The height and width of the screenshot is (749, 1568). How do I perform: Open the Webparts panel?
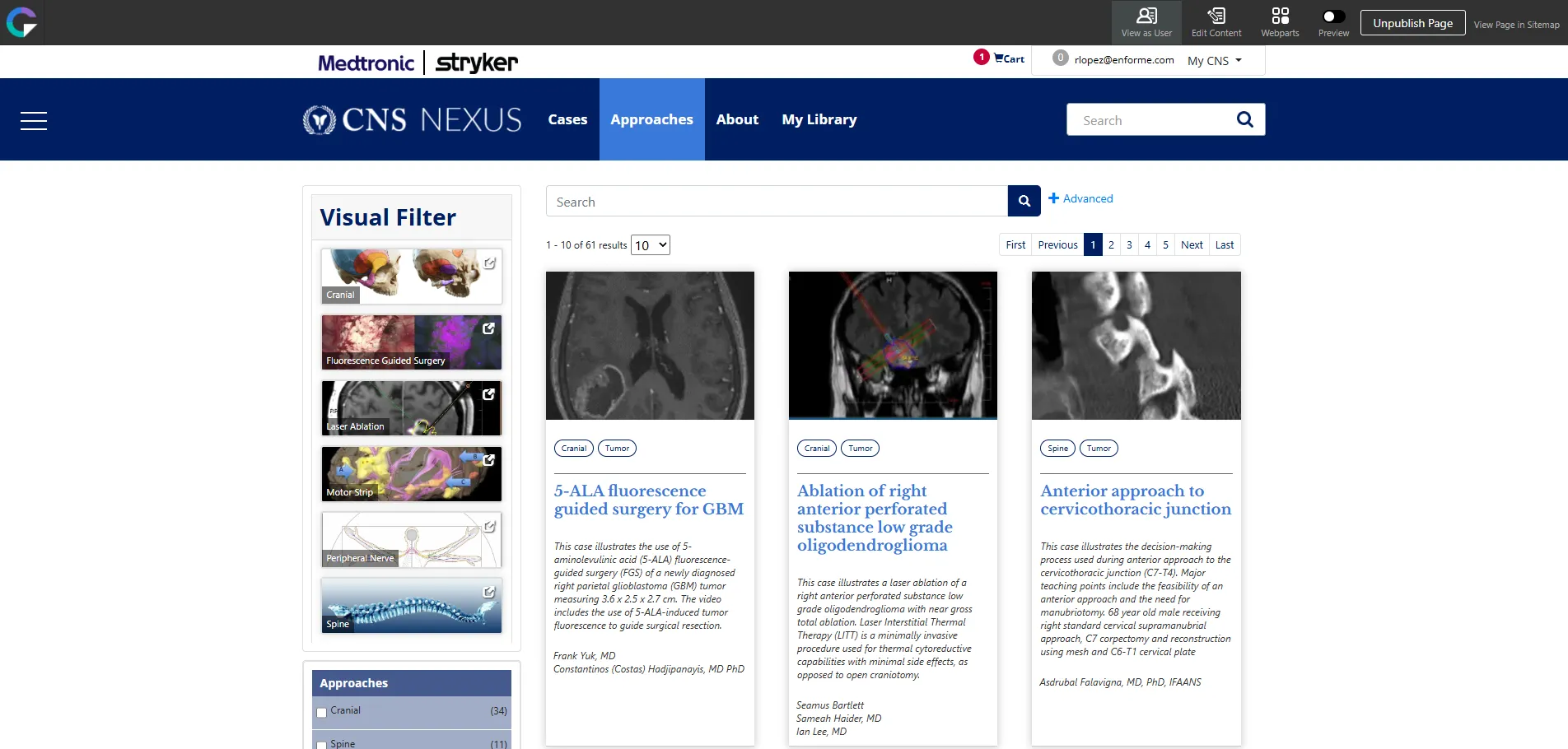coord(1280,22)
